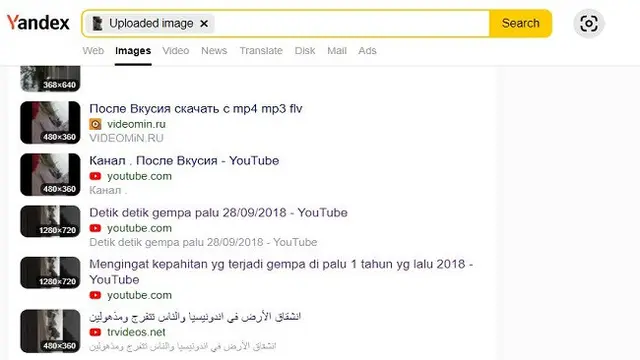Open the Arabic title link above trvideos.net
Viewport: 640px width, 360px height.
coord(195,317)
